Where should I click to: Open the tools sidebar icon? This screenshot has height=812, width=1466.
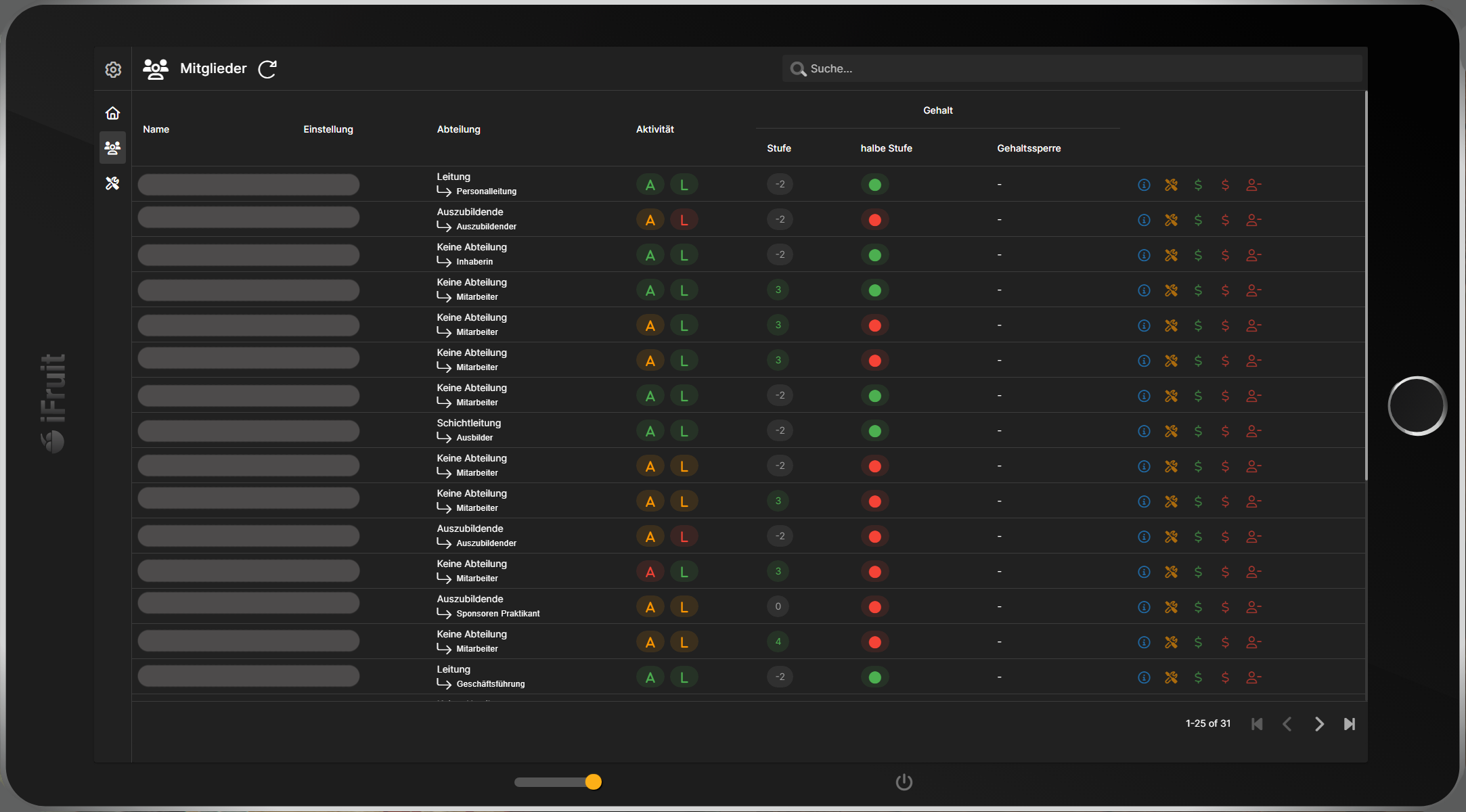pyautogui.click(x=112, y=183)
